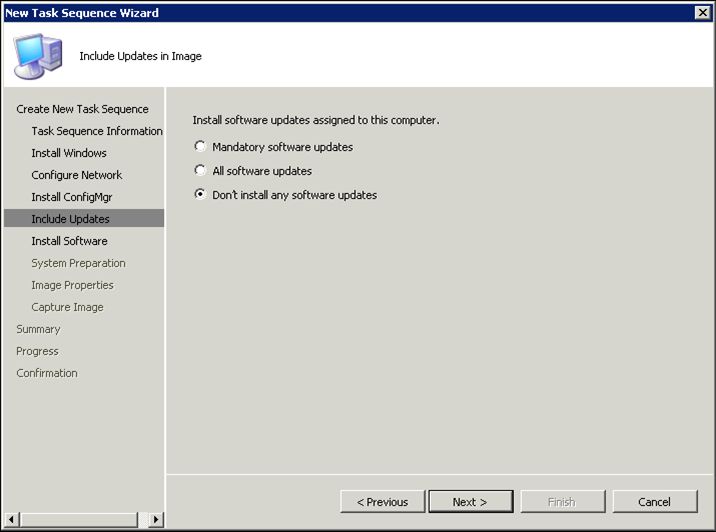Click the Confirmation step
716x532 pixels.
(47, 373)
